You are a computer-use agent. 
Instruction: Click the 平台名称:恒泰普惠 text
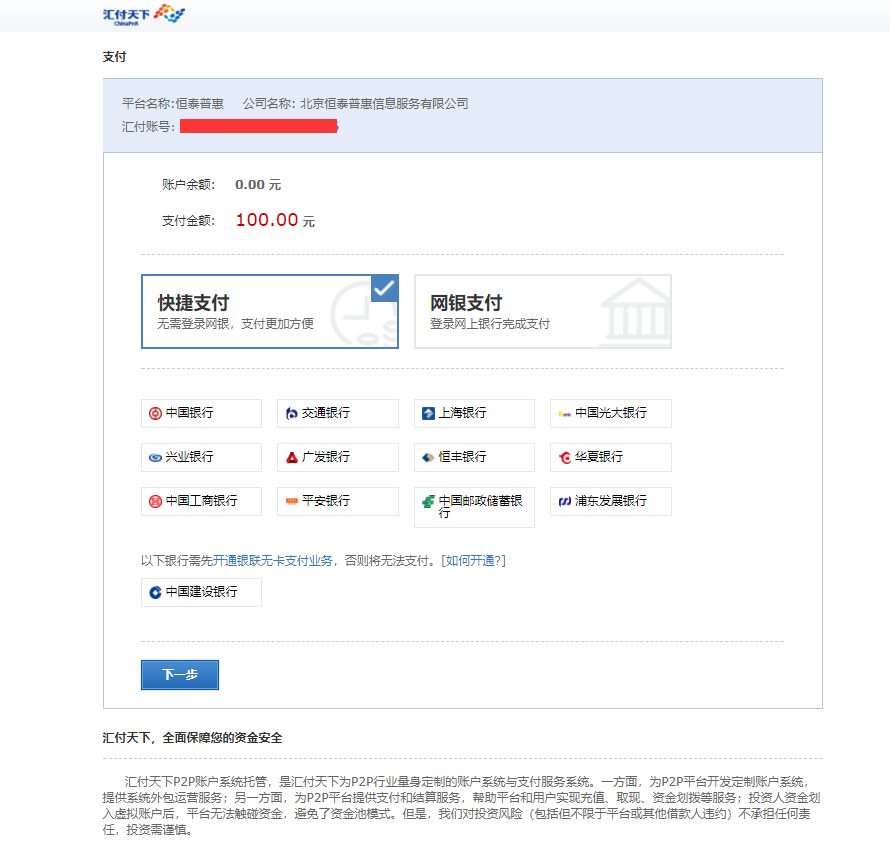173,103
